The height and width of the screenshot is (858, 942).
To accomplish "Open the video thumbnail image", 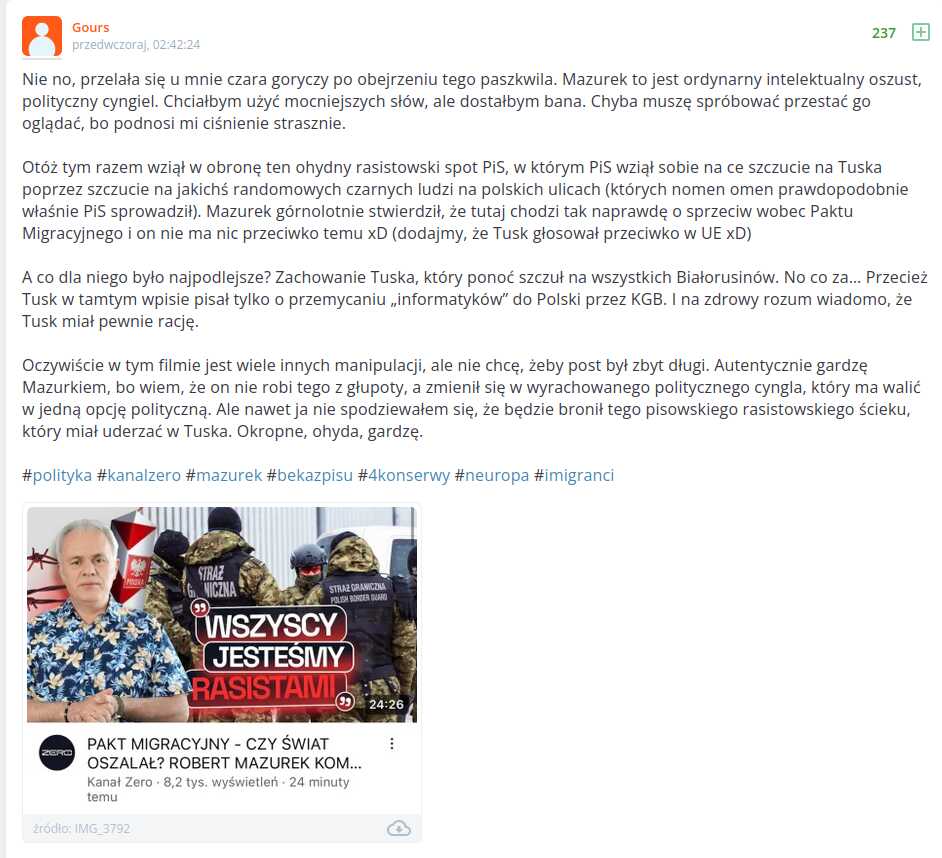I will click(x=222, y=614).
